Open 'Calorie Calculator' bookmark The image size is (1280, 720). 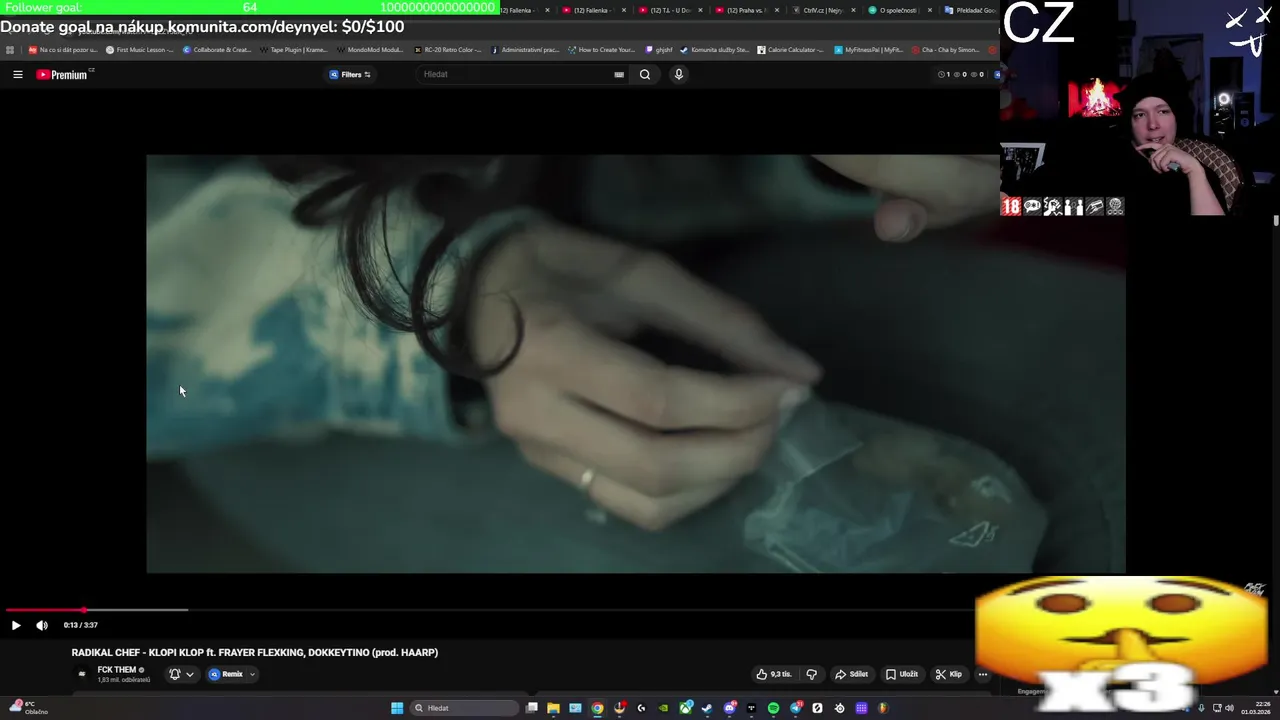coord(791,49)
